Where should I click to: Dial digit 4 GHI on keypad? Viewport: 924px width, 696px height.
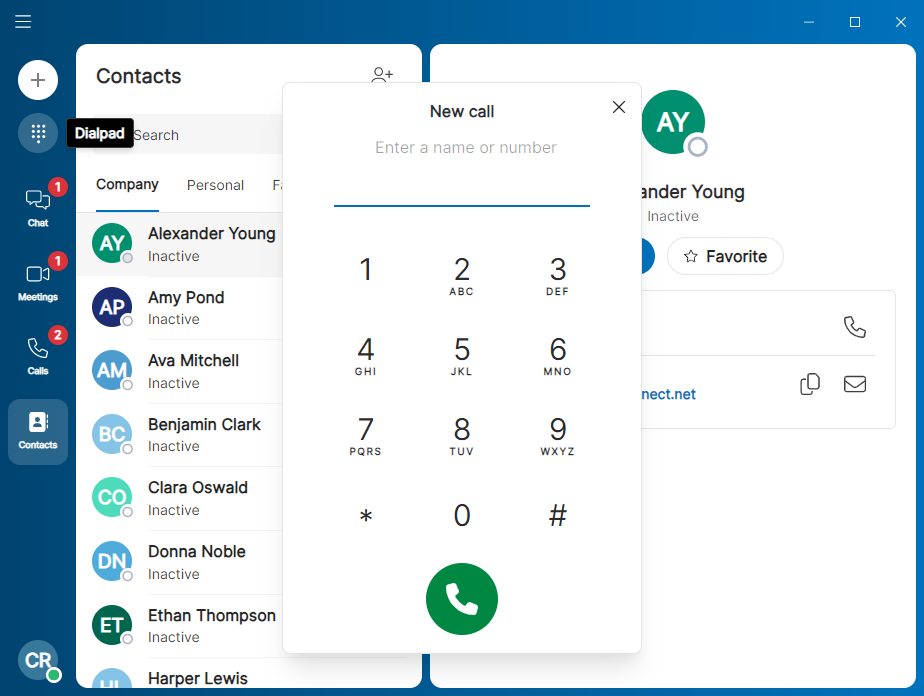point(366,356)
